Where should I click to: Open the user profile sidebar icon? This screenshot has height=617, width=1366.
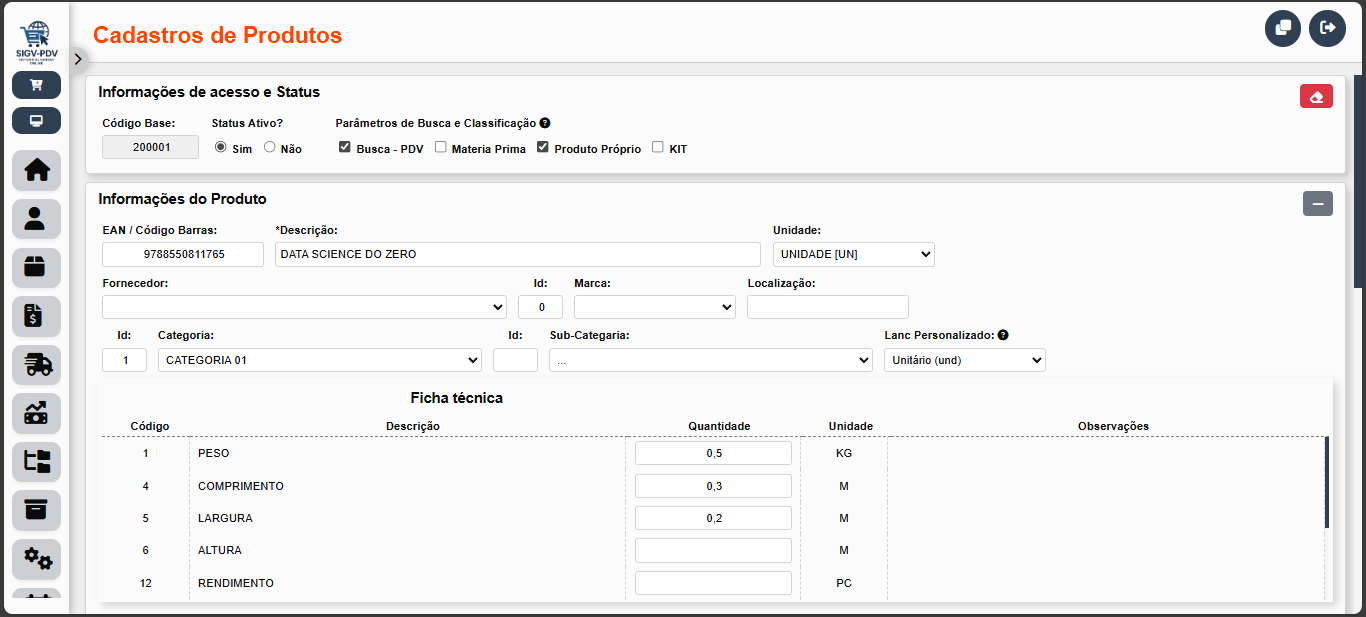click(36, 219)
